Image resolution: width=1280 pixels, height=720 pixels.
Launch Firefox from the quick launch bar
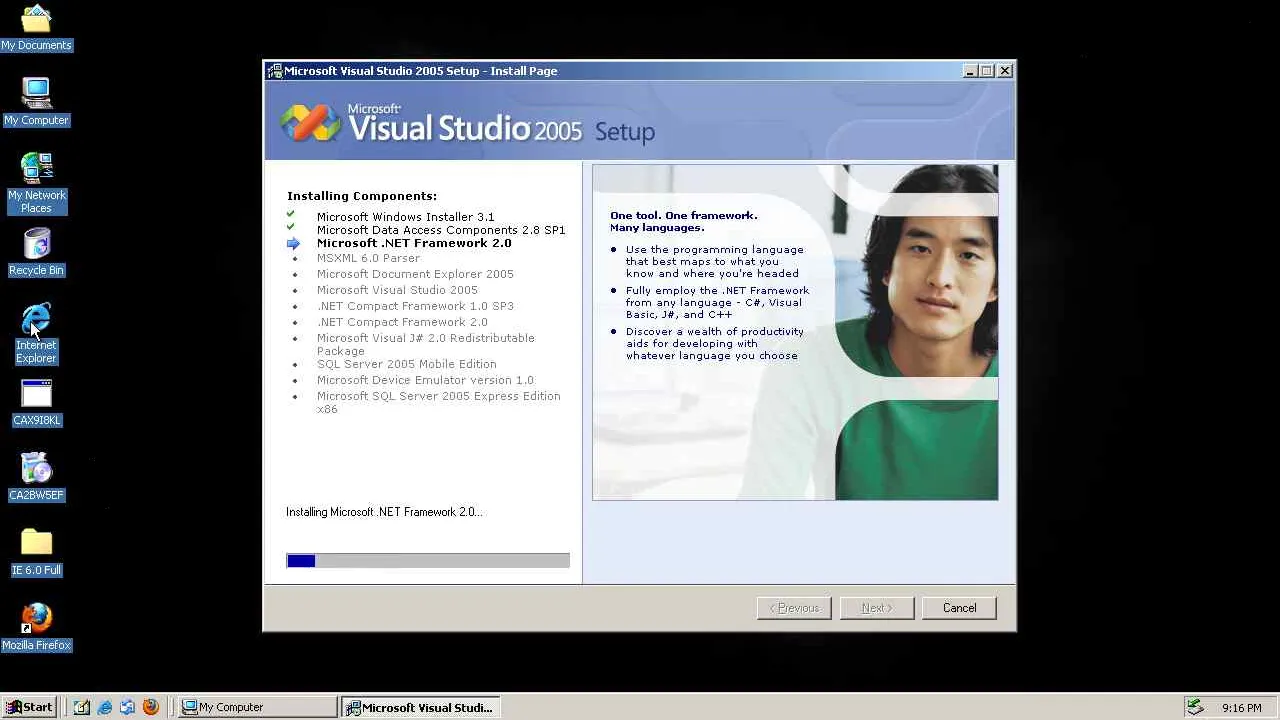coord(151,707)
